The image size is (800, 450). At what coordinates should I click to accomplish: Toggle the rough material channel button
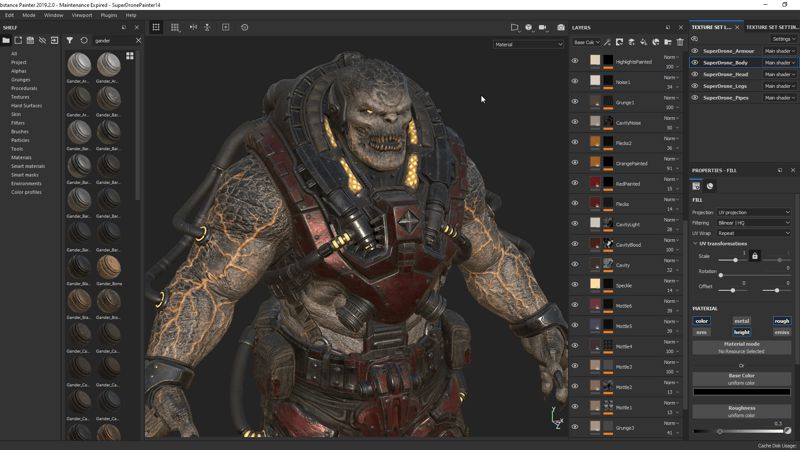click(782, 321)
